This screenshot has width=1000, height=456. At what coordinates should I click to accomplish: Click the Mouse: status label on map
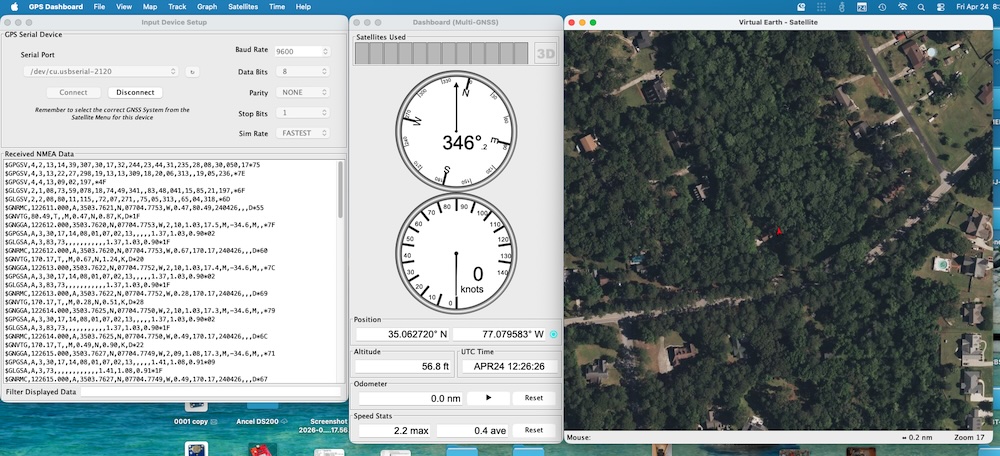click(578, 438)
